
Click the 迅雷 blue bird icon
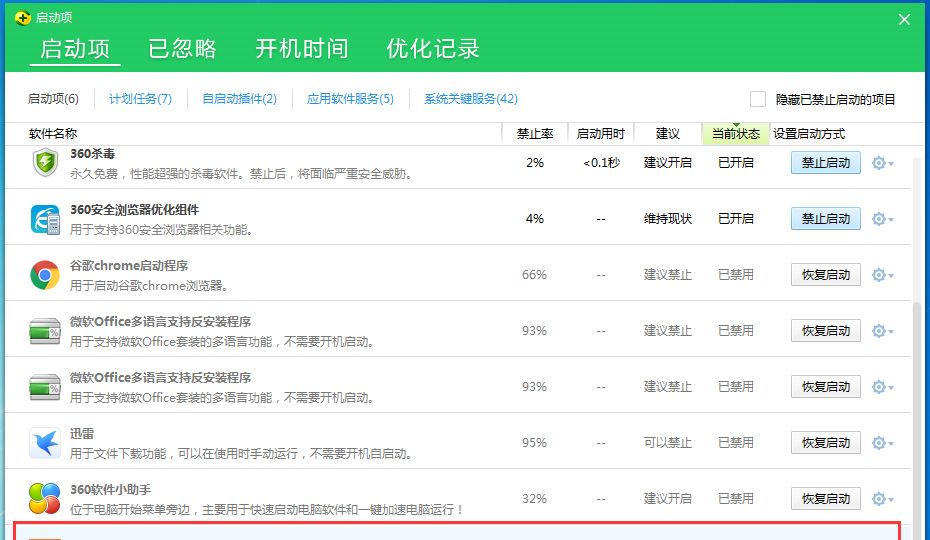click(45, 443)
